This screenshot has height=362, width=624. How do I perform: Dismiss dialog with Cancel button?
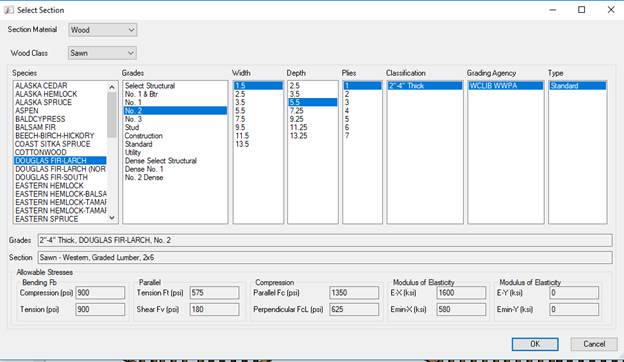[x=594, y=344]
